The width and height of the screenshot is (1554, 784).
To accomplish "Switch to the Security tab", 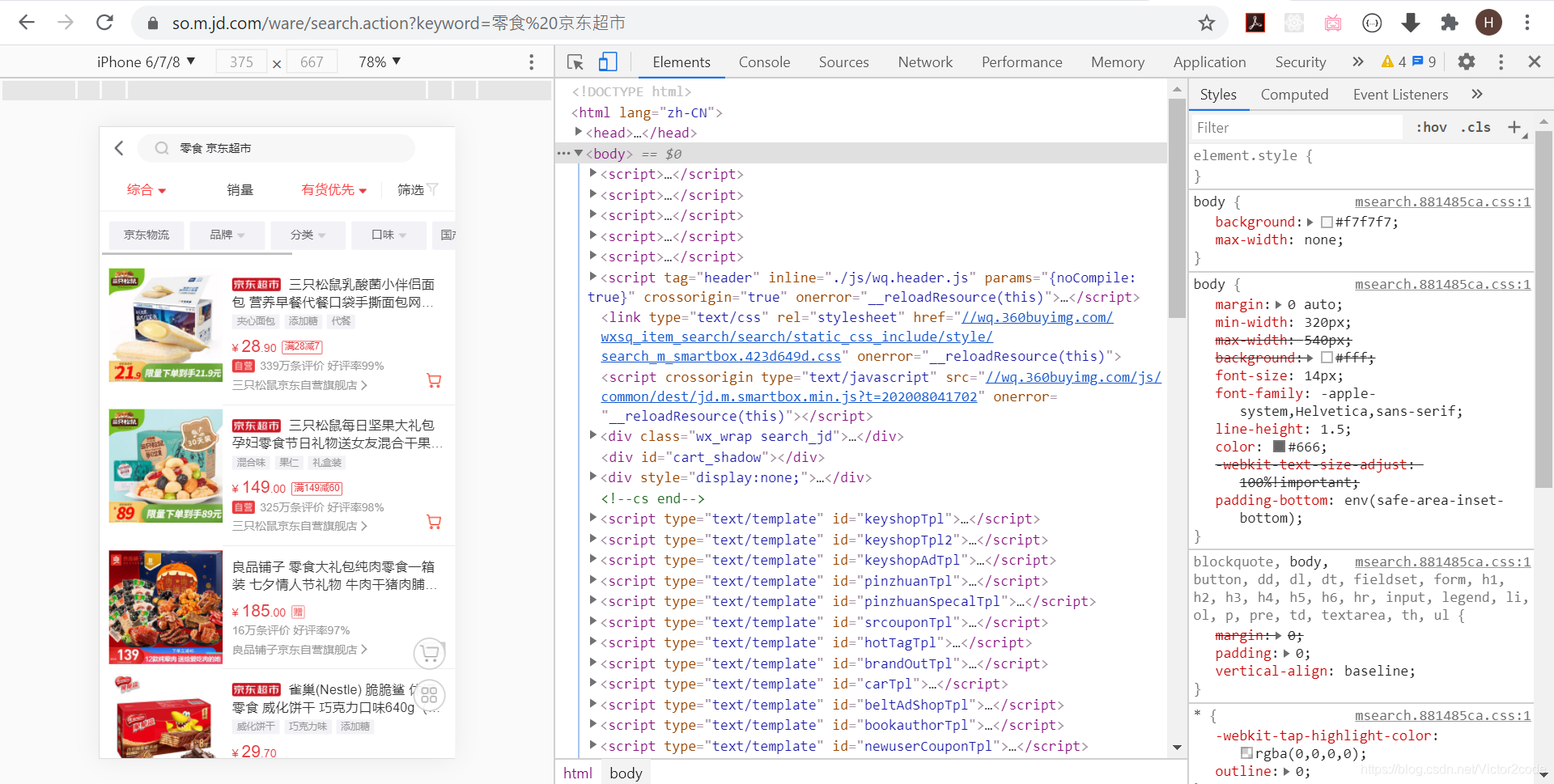I will coord(1300,62).
